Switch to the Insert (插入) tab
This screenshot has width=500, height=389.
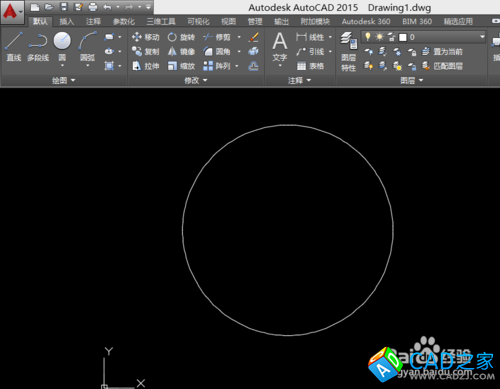click(x=66, y=22)
